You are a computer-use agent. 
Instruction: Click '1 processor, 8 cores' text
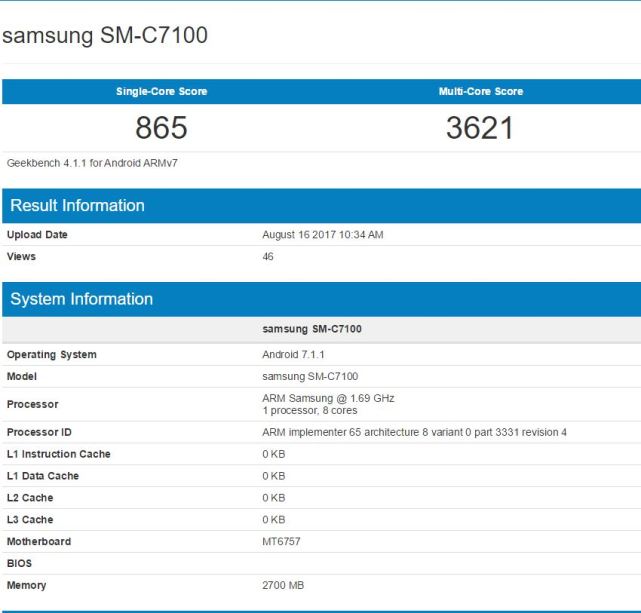[x=310, y=410]
